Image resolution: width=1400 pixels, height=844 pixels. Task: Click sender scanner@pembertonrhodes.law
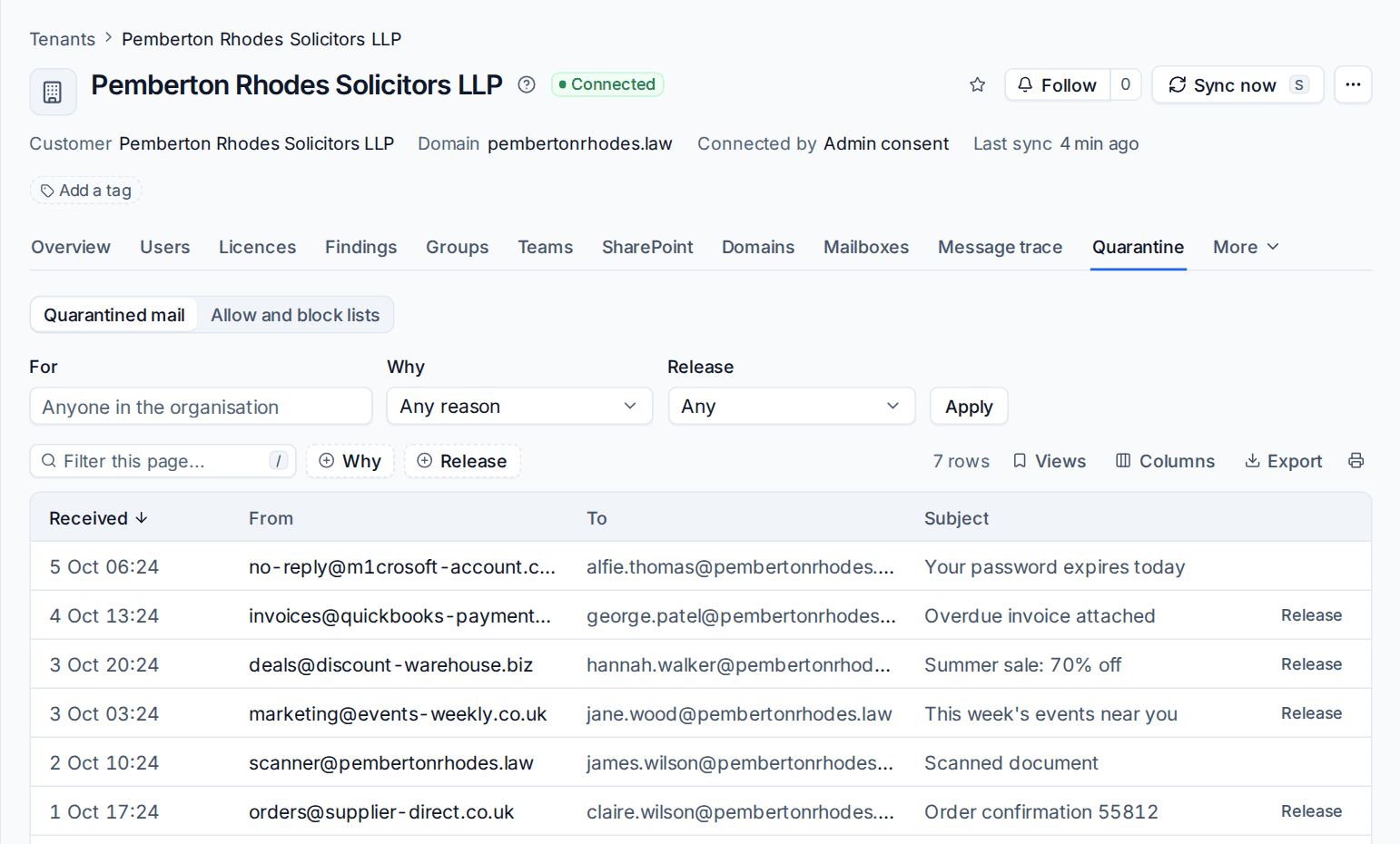pos(391,763)
